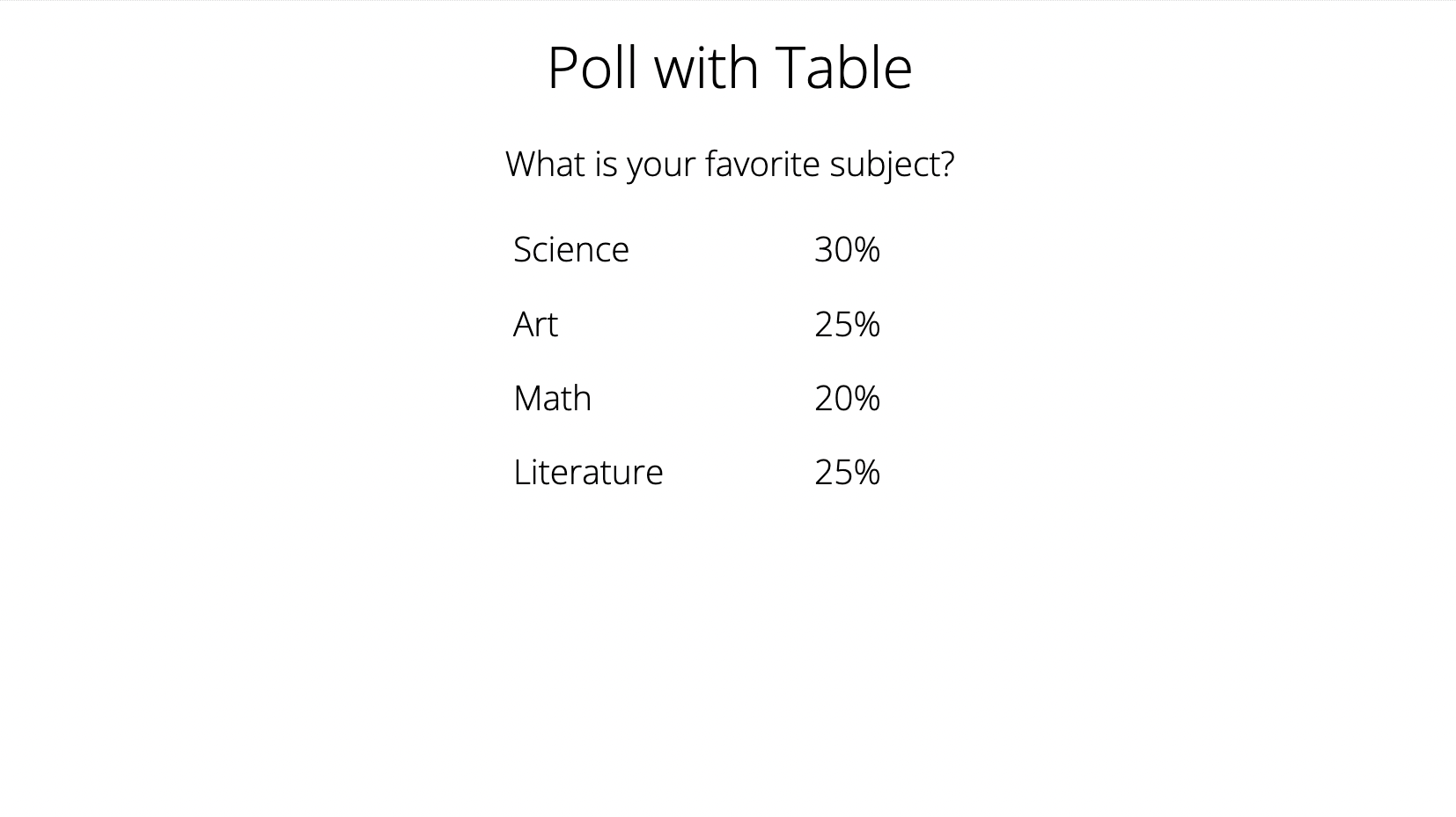Click the full "Poll with Table" heading
The height and width of the screenshot is (817, 1456).
click(729, 68)
